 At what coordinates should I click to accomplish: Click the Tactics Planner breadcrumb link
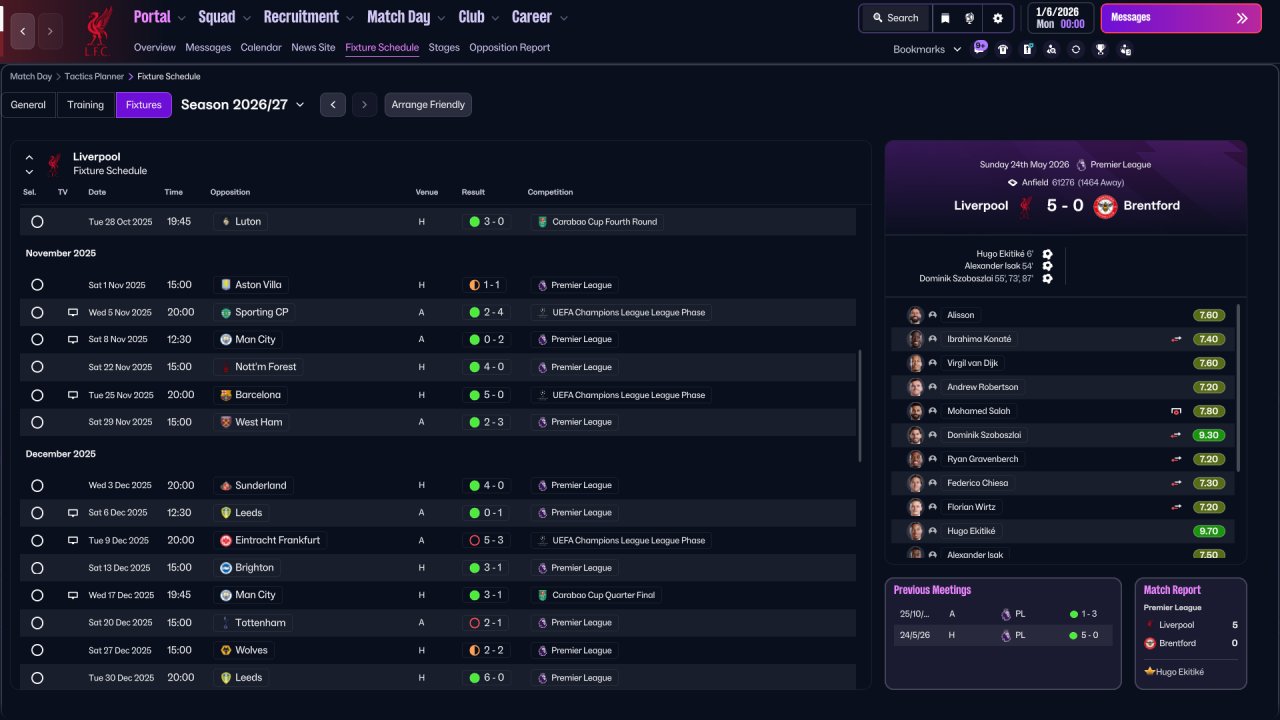94,76
